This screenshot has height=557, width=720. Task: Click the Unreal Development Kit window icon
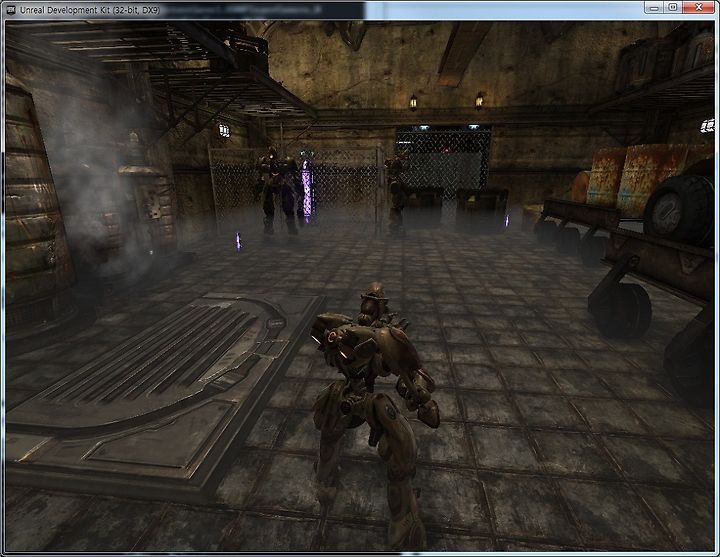tap(11, 9)
